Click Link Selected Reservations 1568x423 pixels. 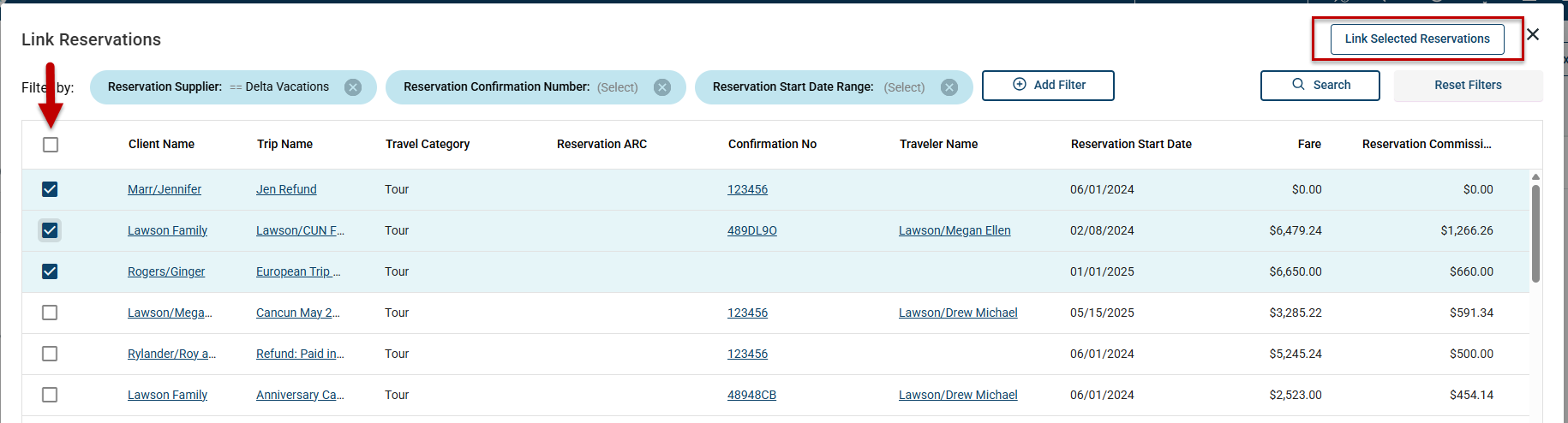[x=1417, y=39]
